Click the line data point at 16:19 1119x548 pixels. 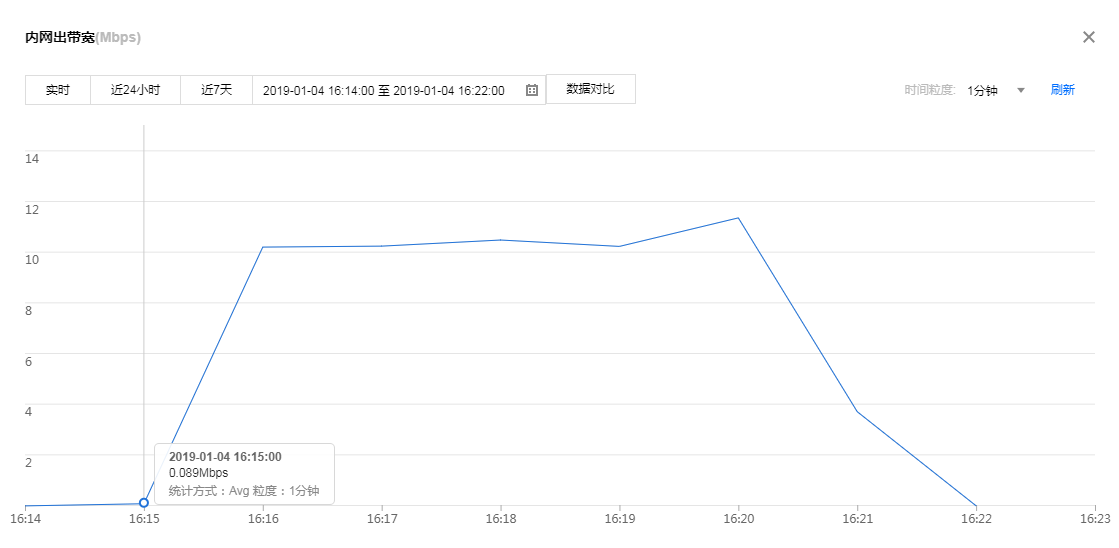(x=619, y=246)
